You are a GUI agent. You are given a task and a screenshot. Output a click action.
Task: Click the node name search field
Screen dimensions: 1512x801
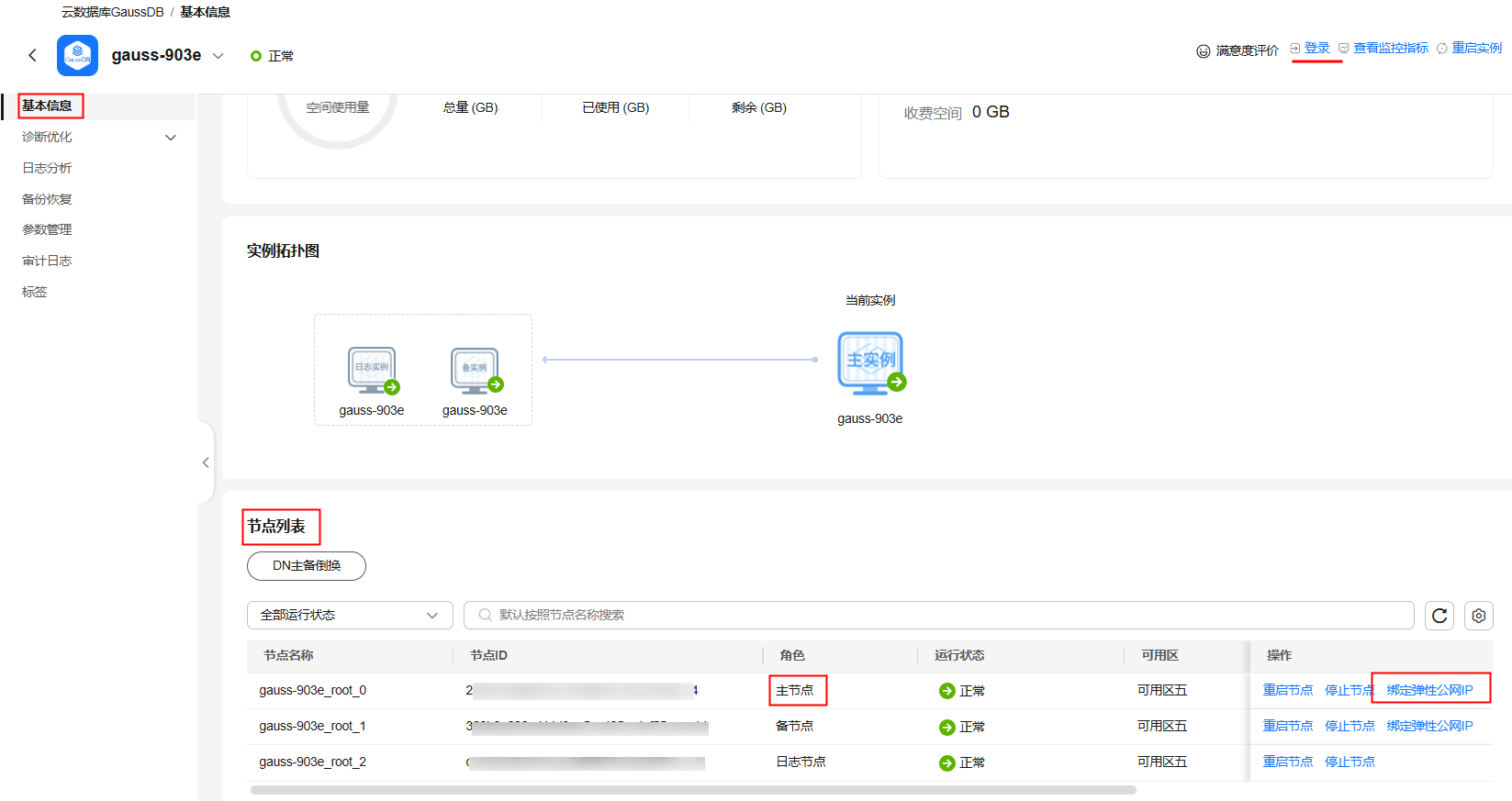938,615
